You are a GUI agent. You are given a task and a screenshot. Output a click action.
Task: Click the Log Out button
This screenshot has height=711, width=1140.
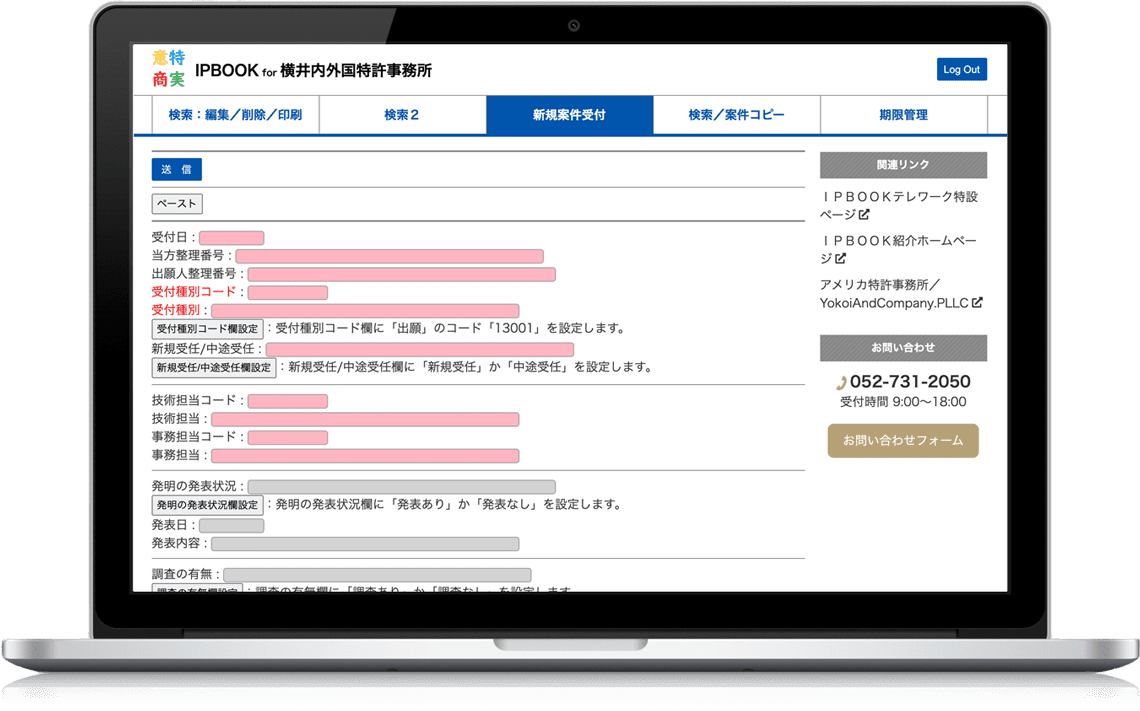click(x=961, y=69)
